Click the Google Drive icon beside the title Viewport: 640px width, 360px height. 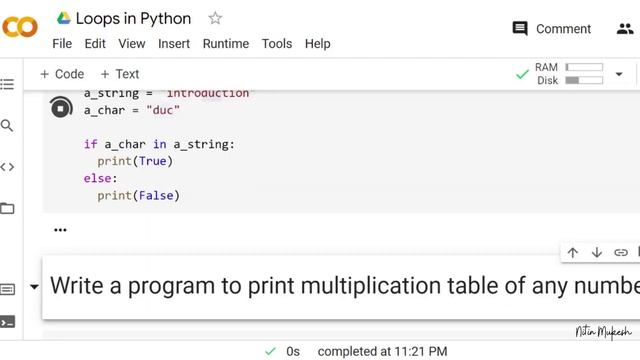point(63,18)
